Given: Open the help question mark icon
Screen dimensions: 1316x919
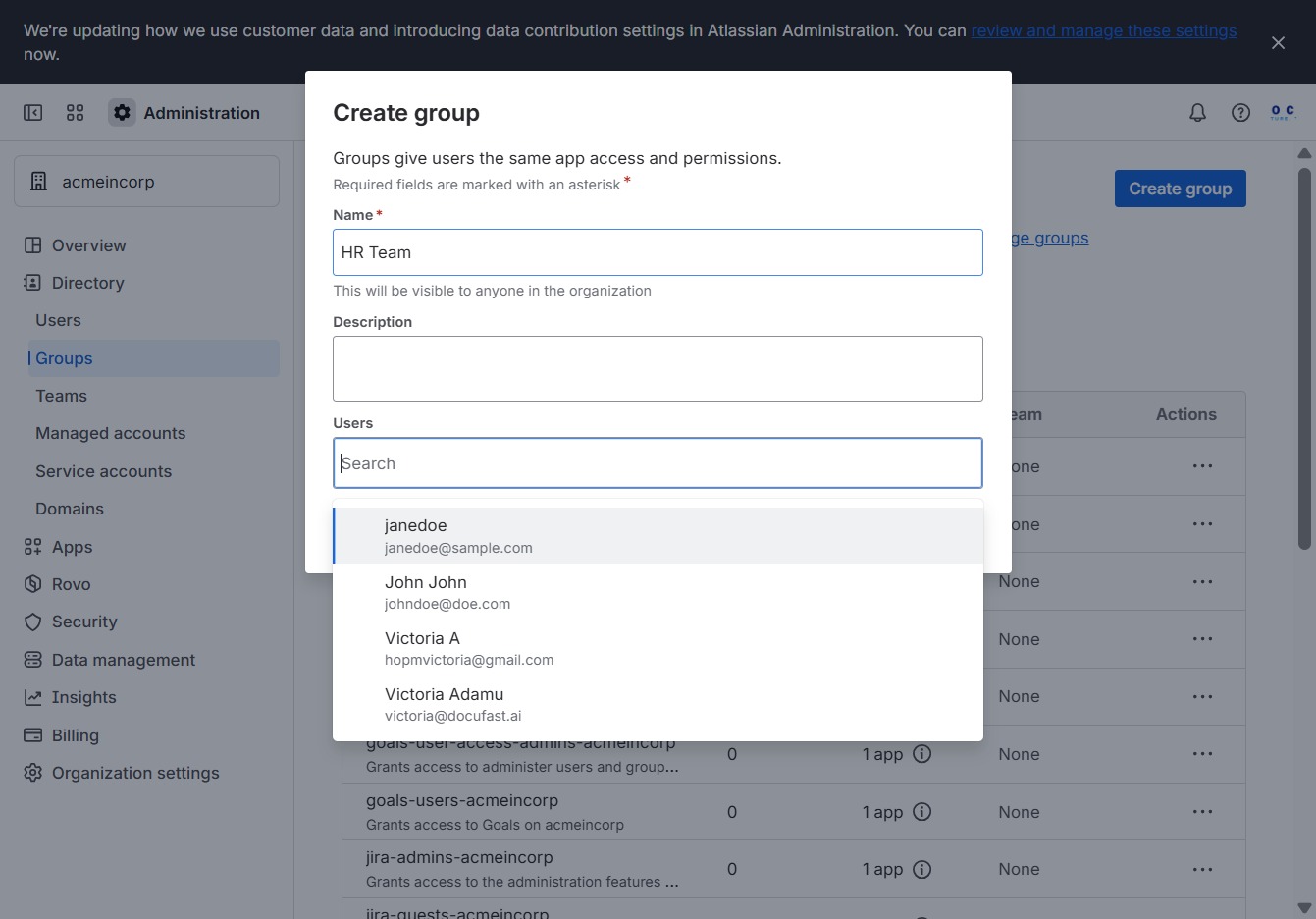Looking at the screenshot, I should click(1240, 113).
